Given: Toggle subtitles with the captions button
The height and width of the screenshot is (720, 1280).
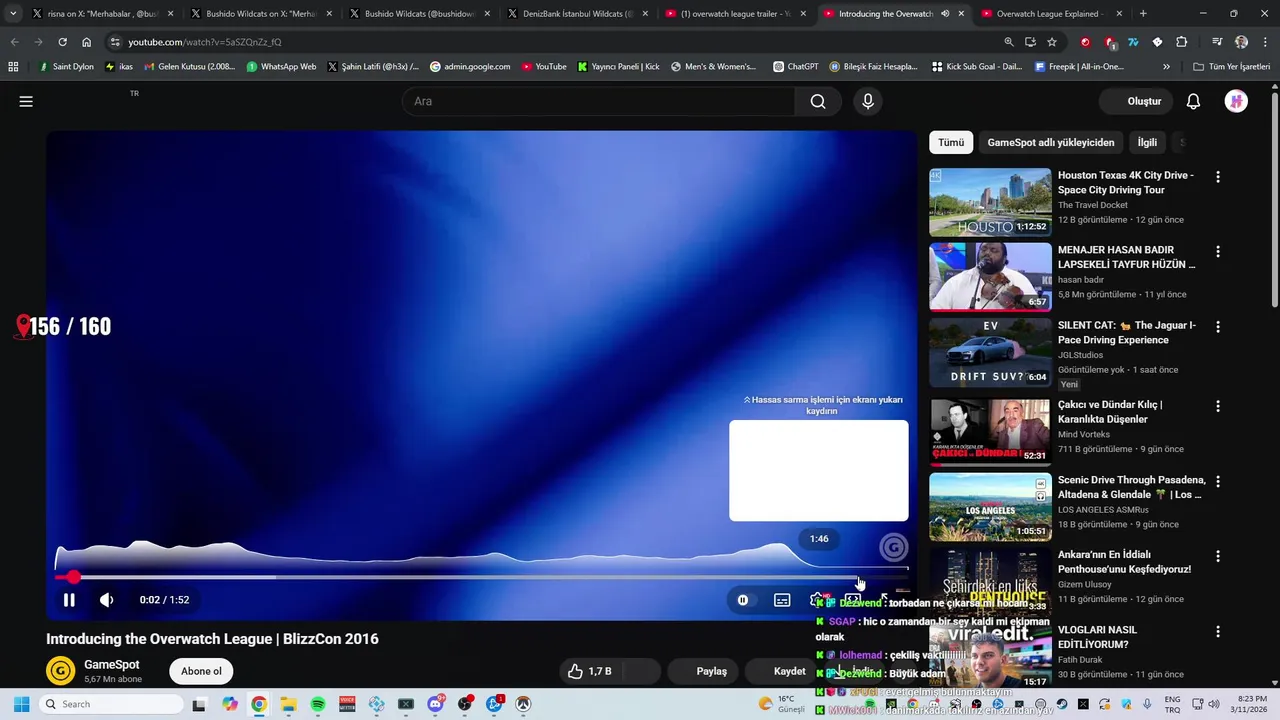Looking at the screenshot, I should tap(782, 600).
